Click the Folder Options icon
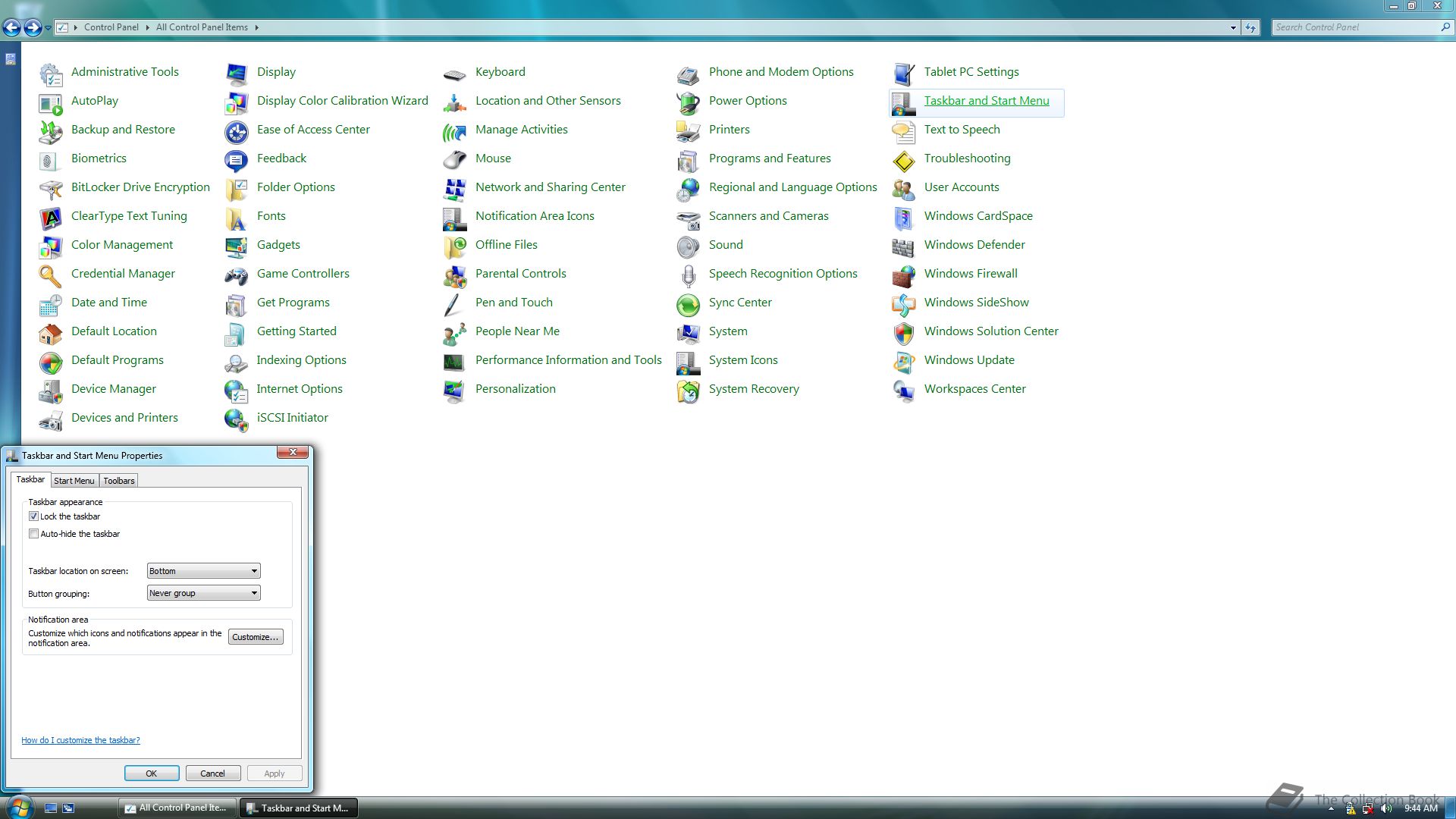This screenshot has width=1456, height=819. tap(237, 189)
